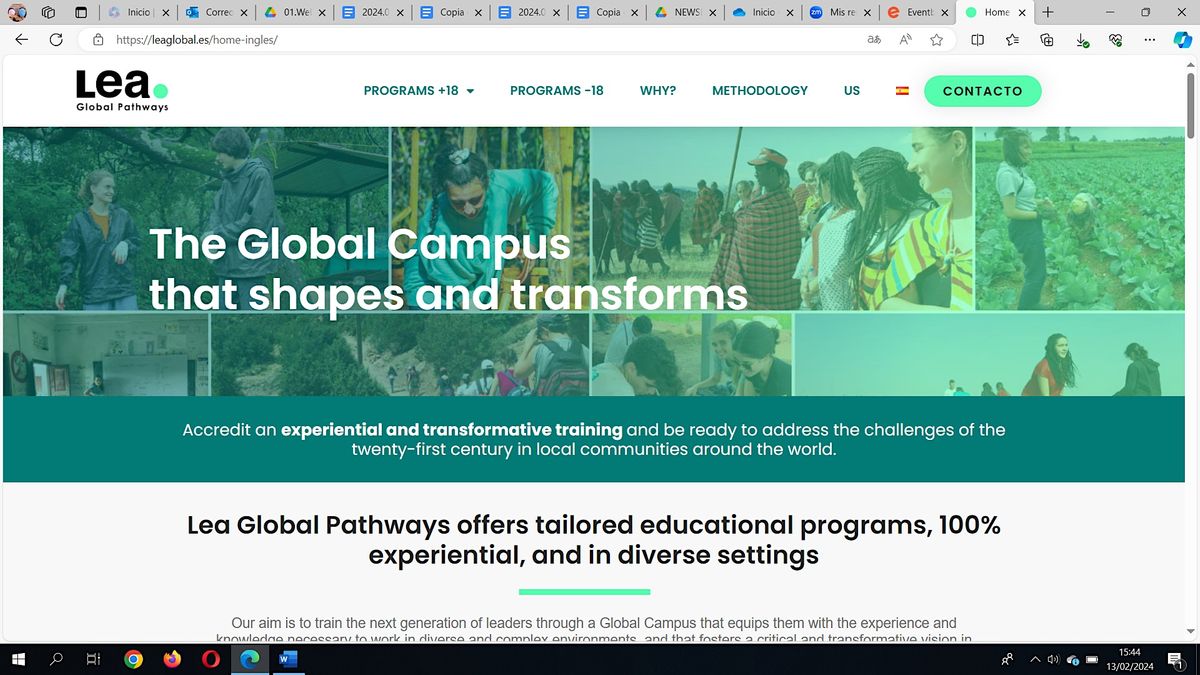Open Edge Collections icon
This screenshot has height=675, width=1200.
point(1047,40)
